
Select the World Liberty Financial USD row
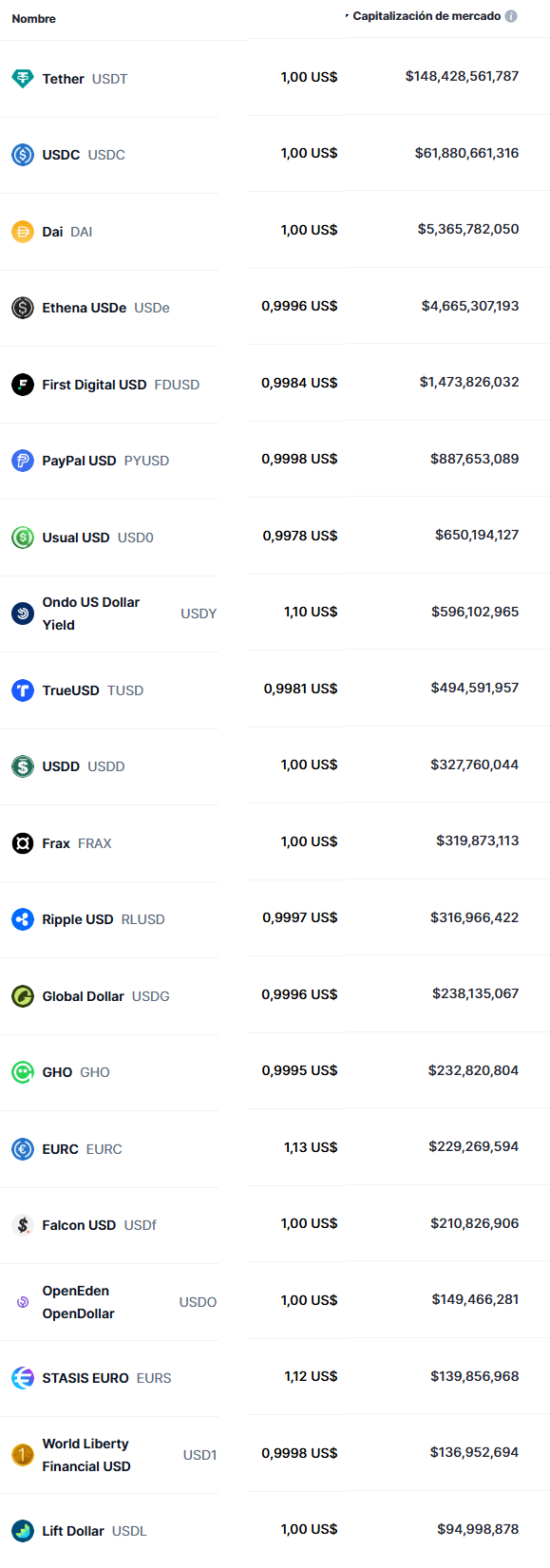(275, 1454)
